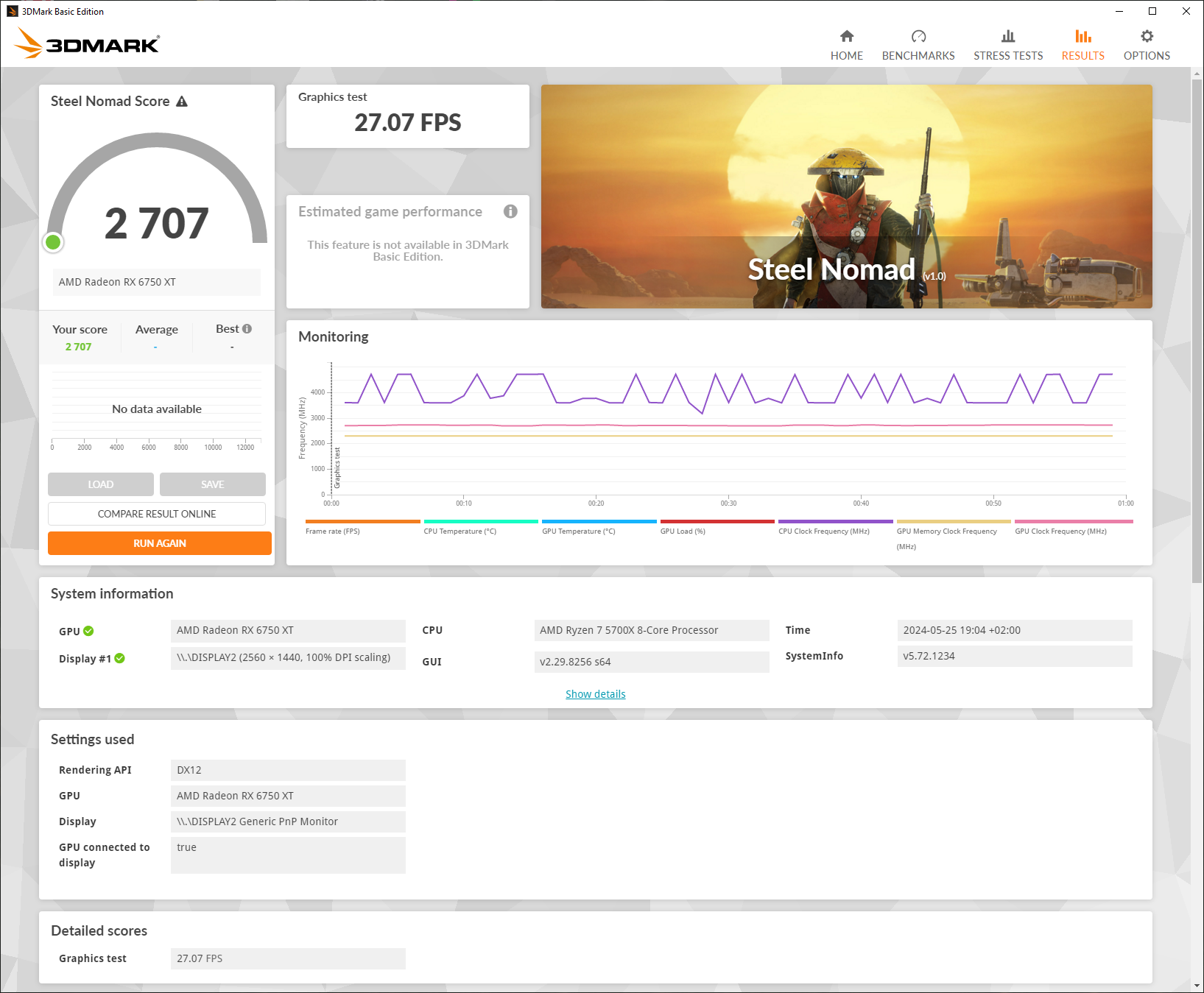The width and height of the screenshot is (1204, 993).
Task: Click green check icon beside Display #1
Action: coord(119,658)
